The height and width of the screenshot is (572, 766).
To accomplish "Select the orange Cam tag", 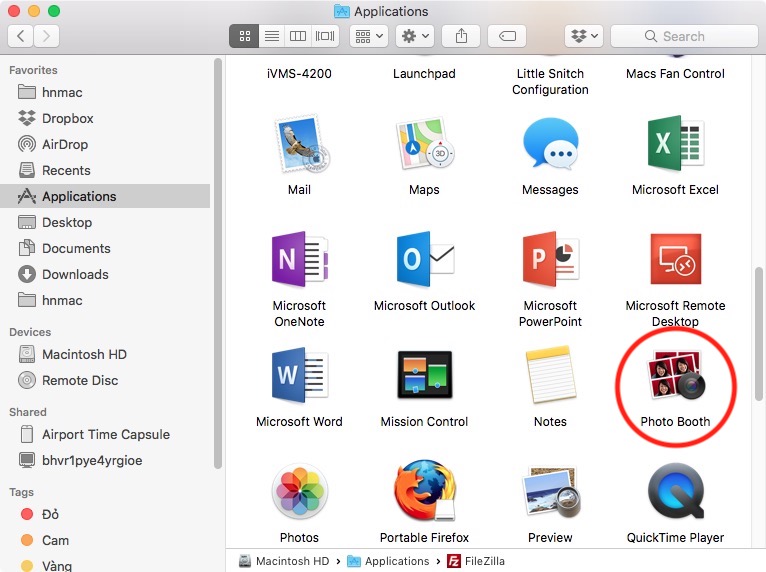I will tap(105, 540).
